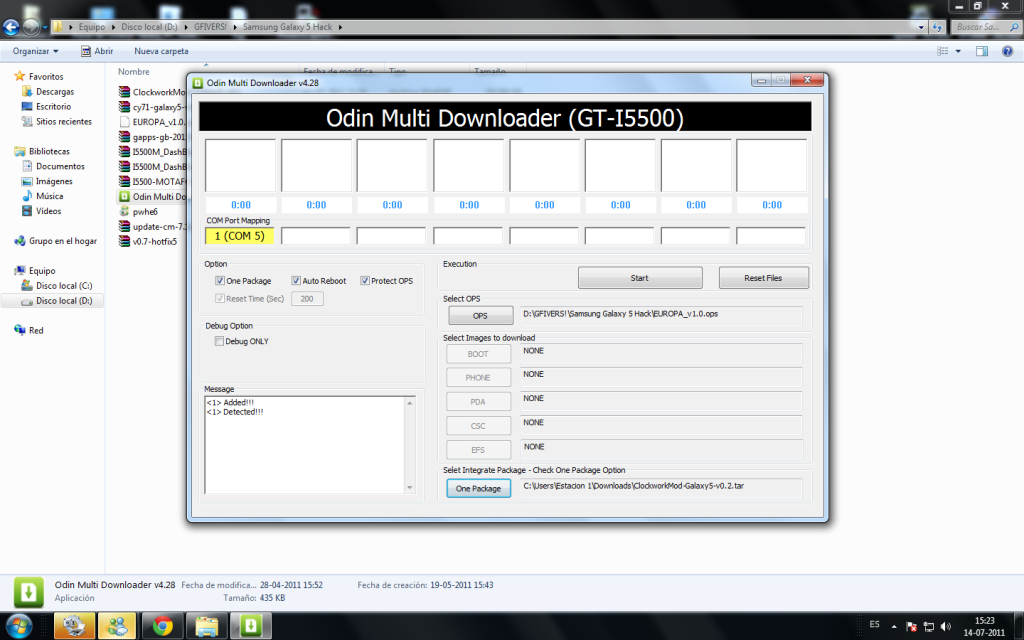
Task: Click the OPS file selection button
Action: [480, 315]
